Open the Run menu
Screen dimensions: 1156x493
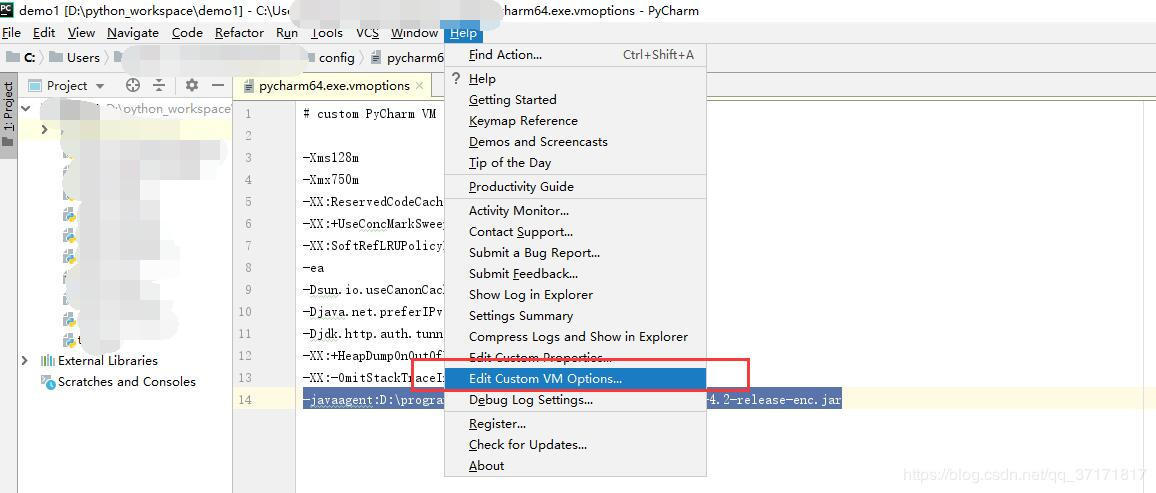287,33
